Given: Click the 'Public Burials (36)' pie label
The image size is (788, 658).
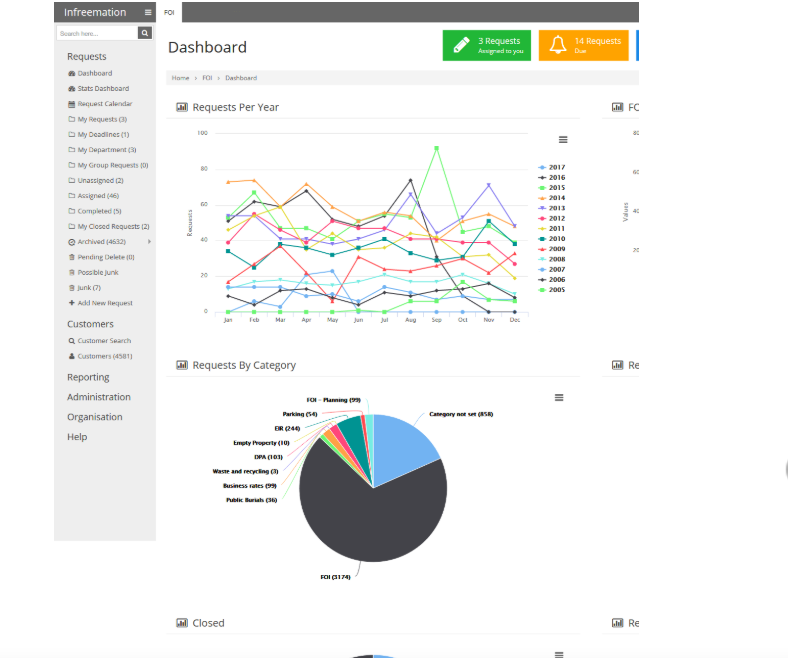Looking at the screenshot, I should coord(251,500).
